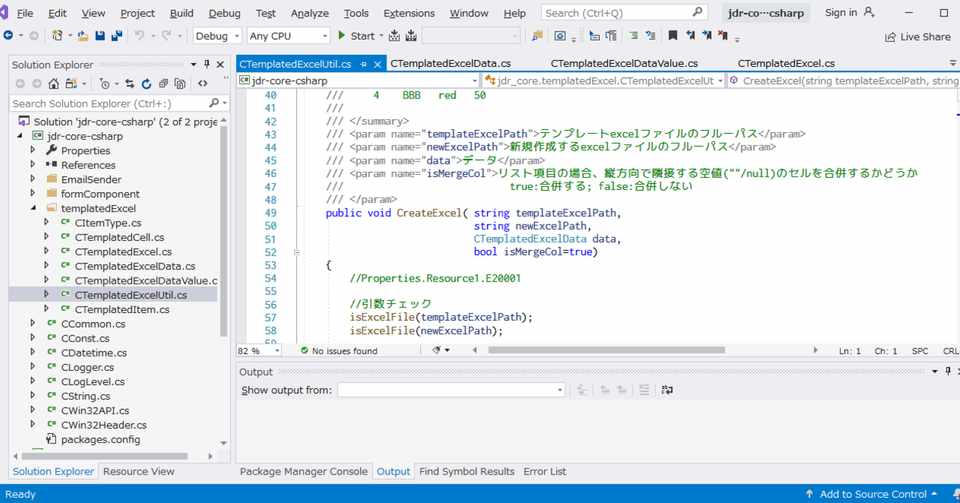Click View Code icon in Solution Explorer
The image size is (960, 503).
click(203, 84)
